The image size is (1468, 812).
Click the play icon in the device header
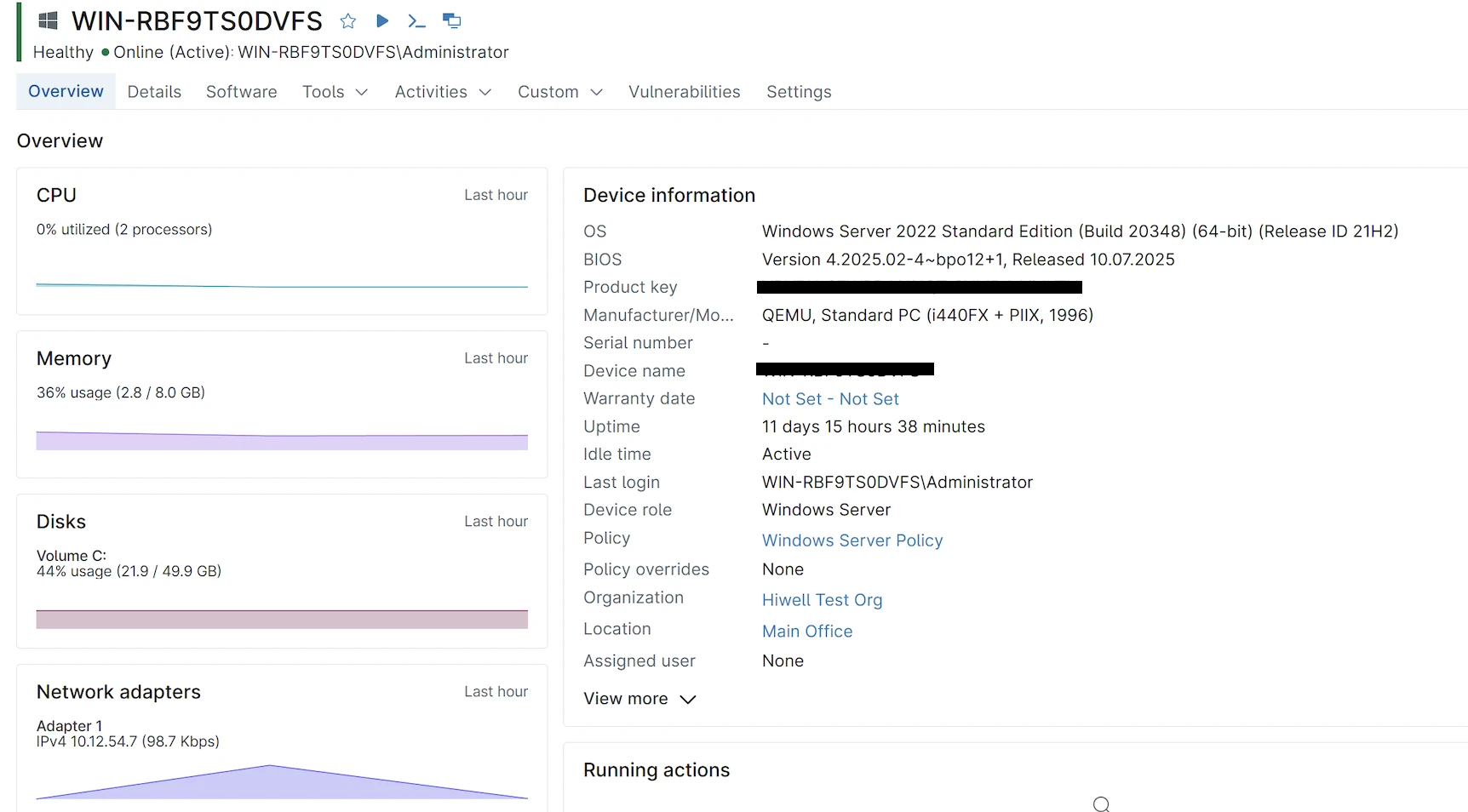coord(382,20)
